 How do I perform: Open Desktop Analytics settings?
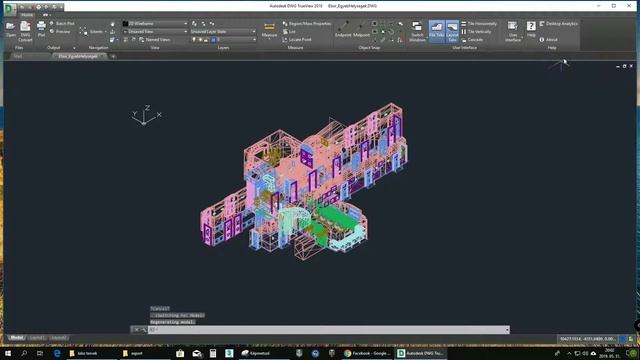tap(559, 24)
